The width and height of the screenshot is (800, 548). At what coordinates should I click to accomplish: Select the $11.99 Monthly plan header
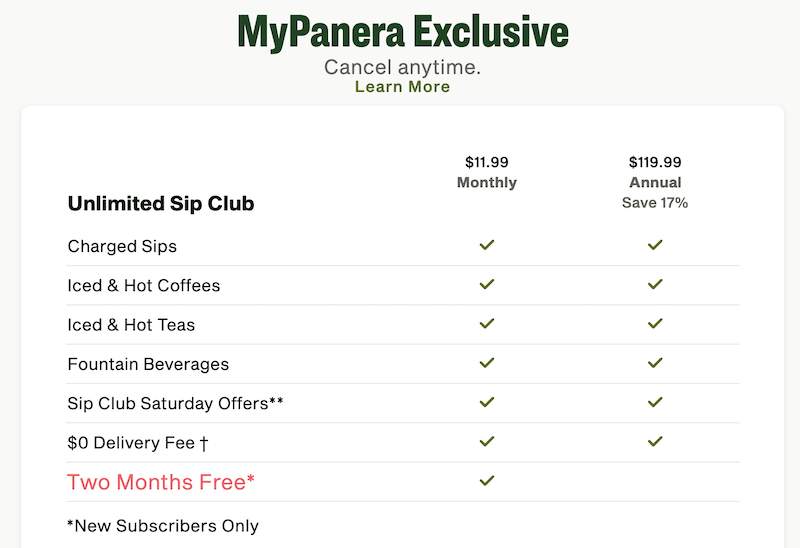[x=487, y=172]
